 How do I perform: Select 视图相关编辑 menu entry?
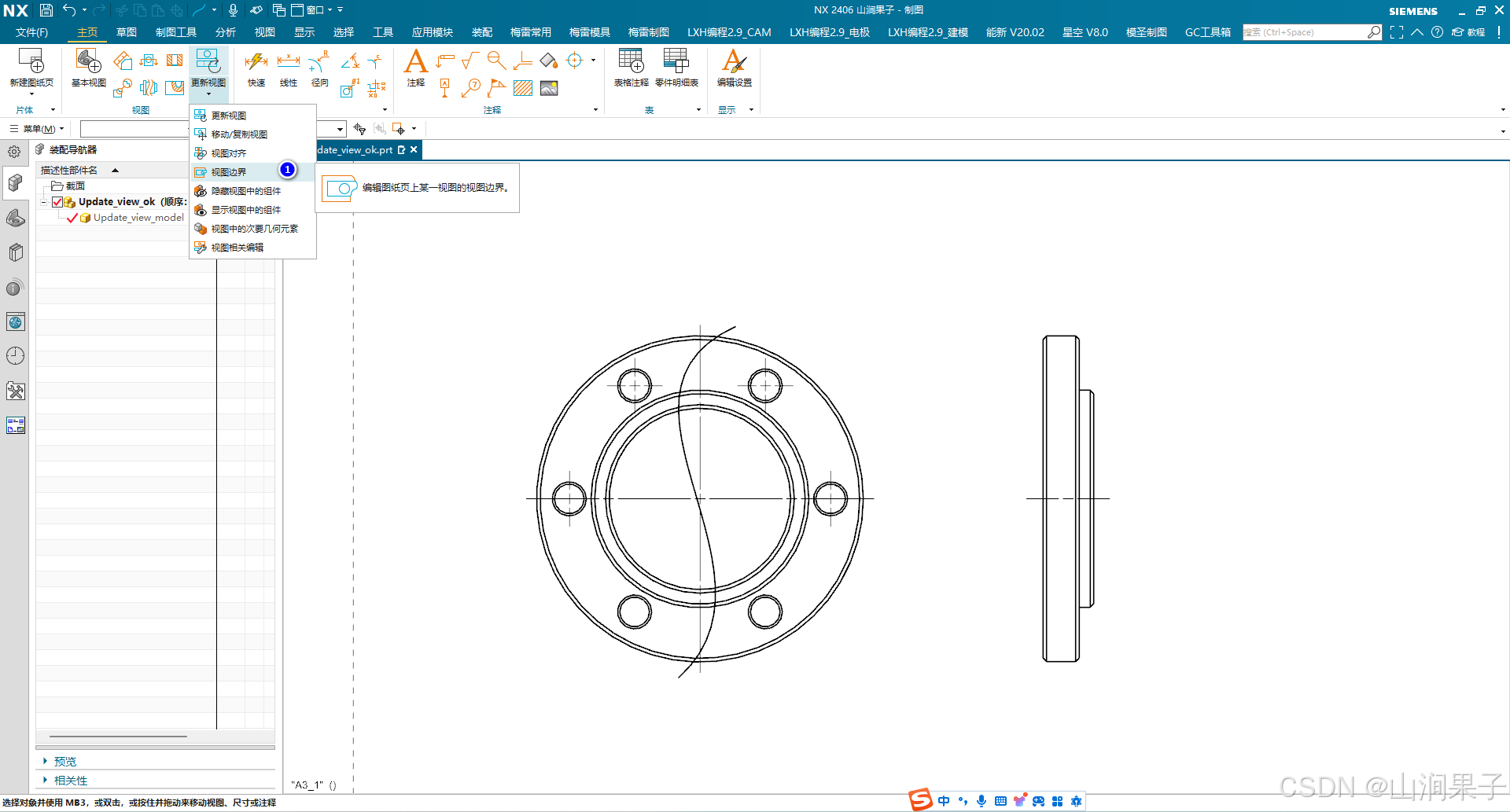click(252, 248)
